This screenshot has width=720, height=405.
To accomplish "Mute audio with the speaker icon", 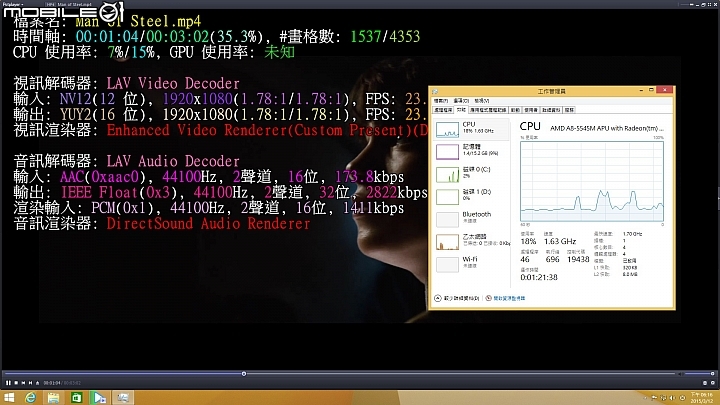I will [680, 374].
